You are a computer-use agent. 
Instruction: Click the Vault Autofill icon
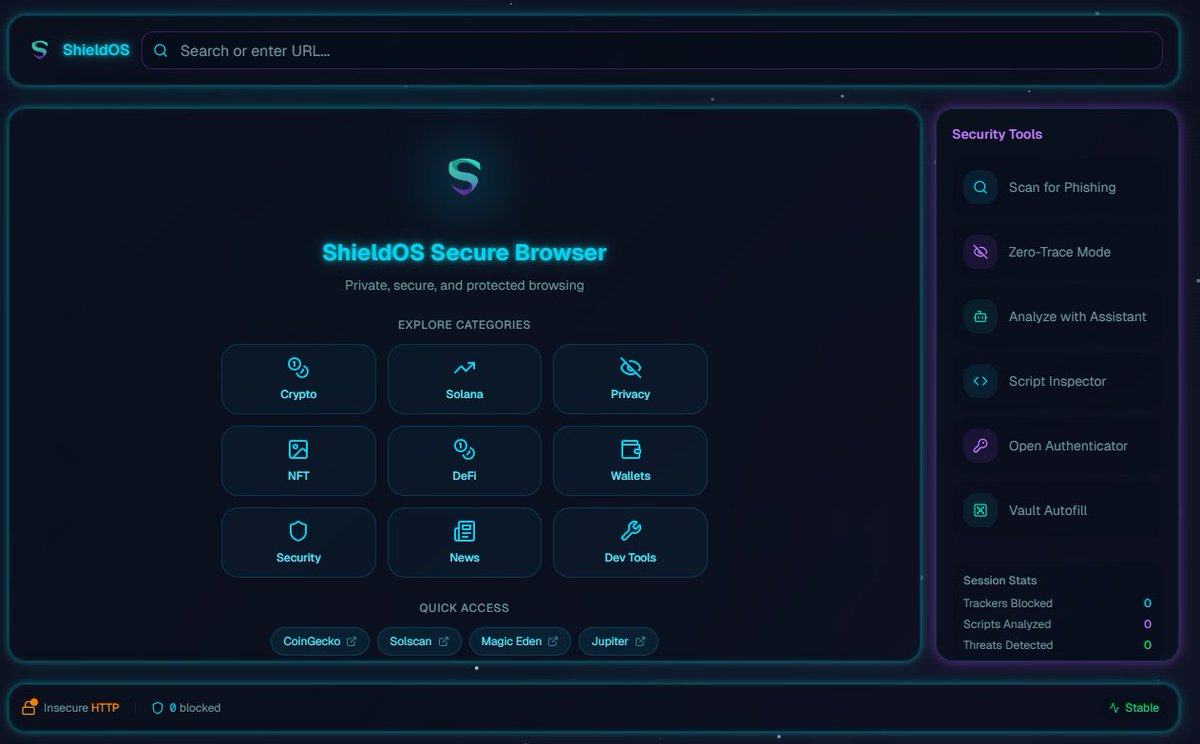coord(980,510)
